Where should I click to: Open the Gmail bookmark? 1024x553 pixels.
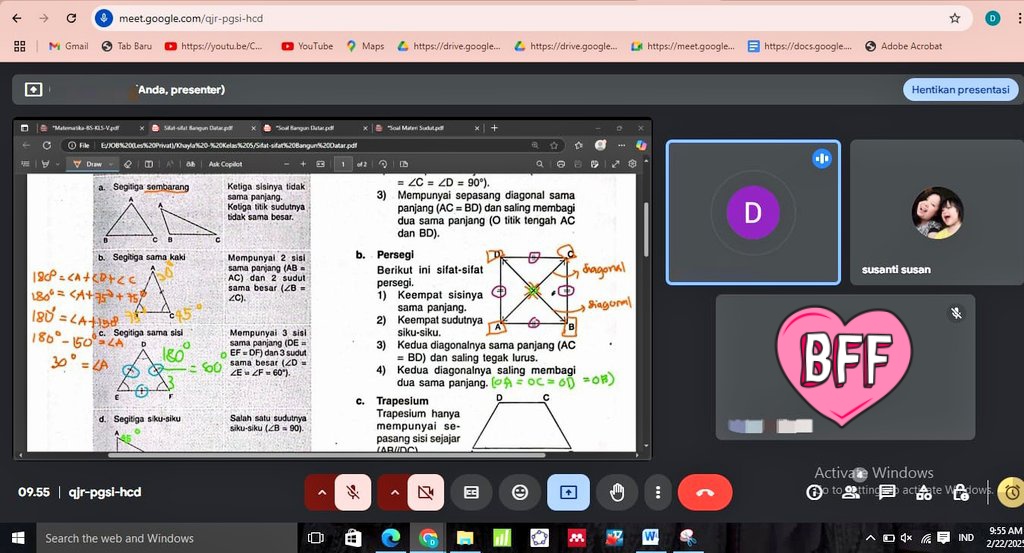pos(69,46)
